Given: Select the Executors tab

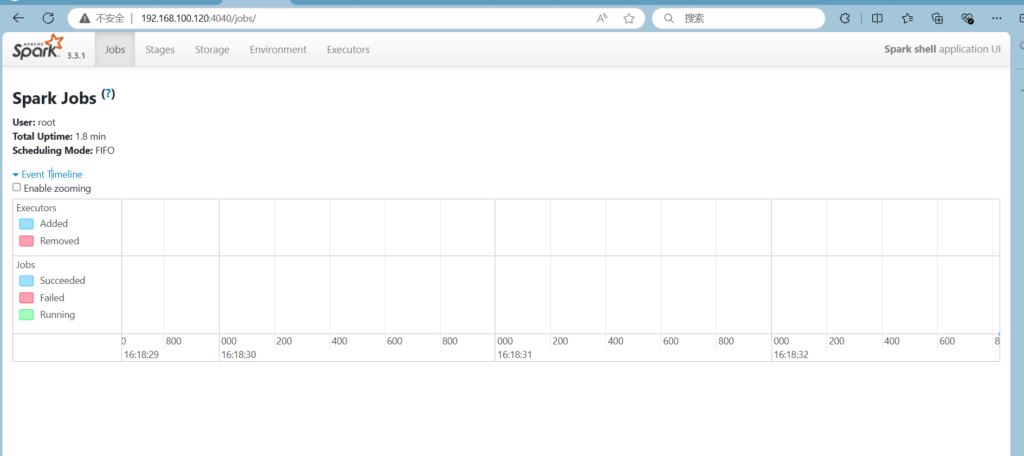Looking at the screenshot, I should click(x=348, y=50).
